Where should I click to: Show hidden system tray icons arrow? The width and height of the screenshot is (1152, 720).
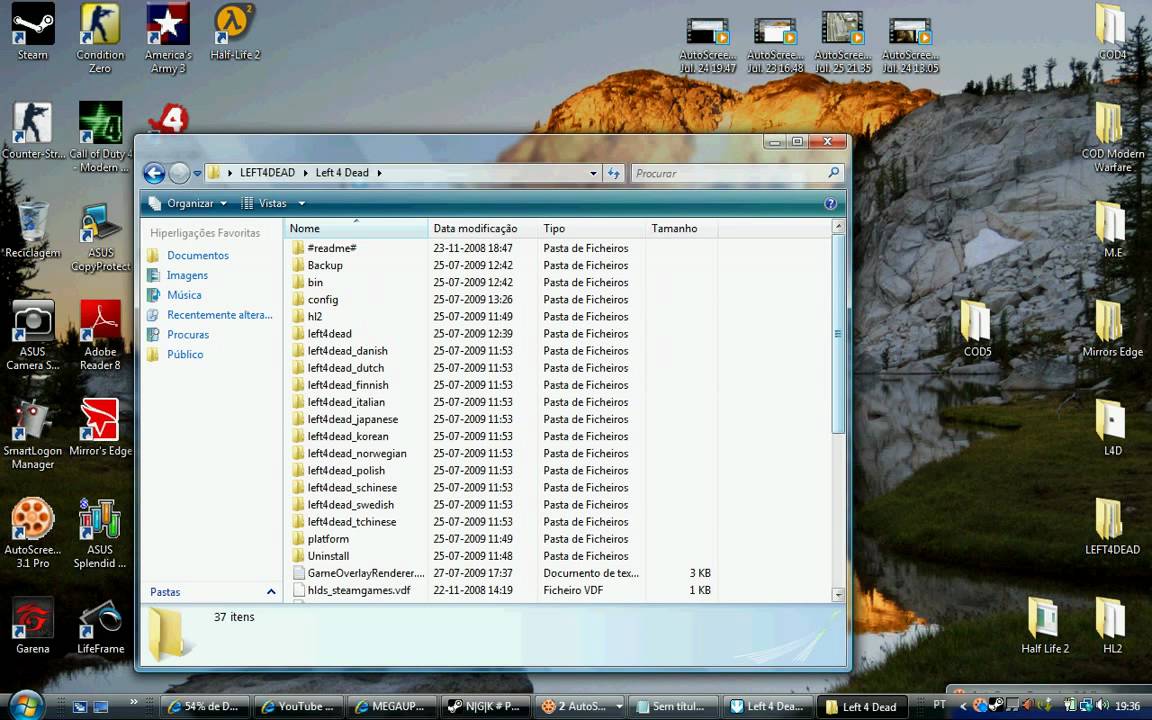[962, 707]
